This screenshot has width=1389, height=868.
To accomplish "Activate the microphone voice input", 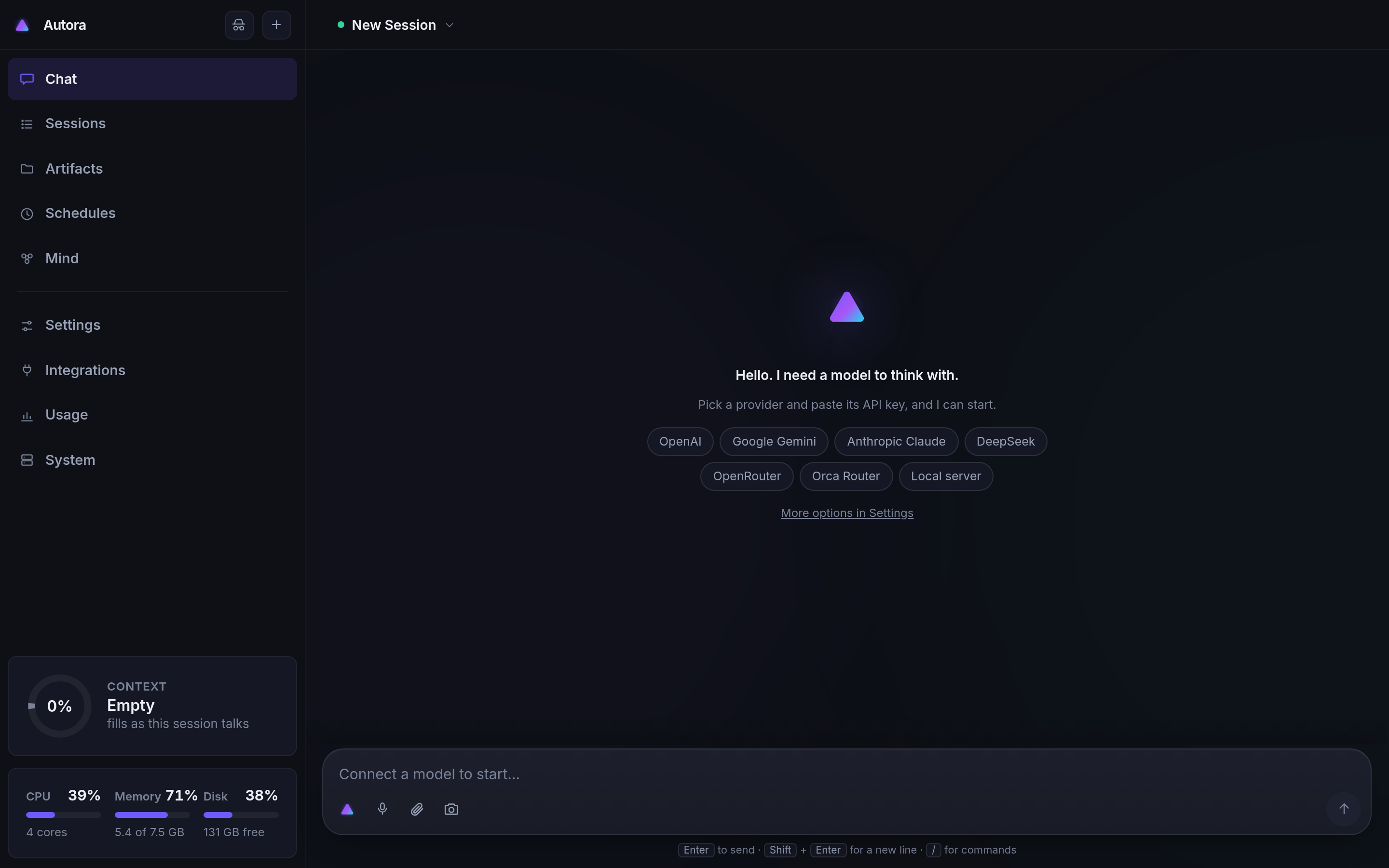I will 382,810.
